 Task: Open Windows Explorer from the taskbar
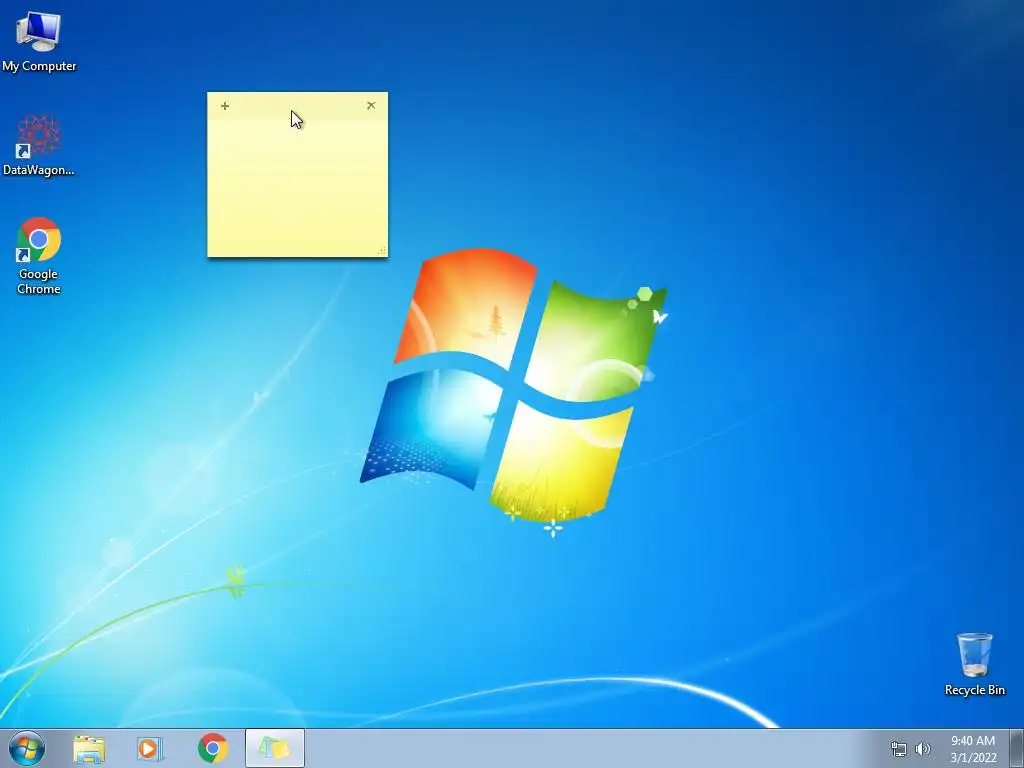(89, 748)
